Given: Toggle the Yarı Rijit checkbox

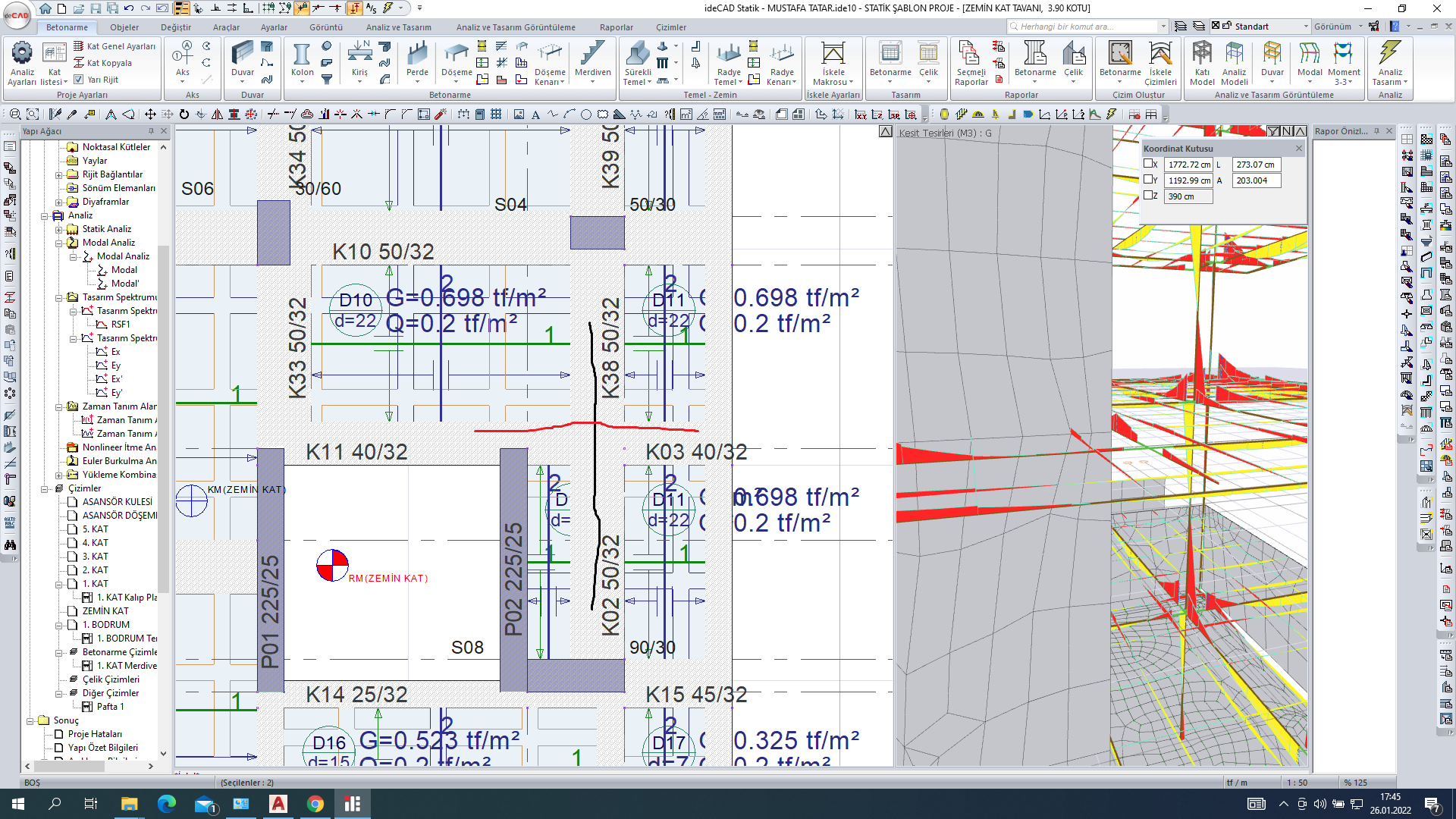Looking at the screenshot, I should point(78,80).
